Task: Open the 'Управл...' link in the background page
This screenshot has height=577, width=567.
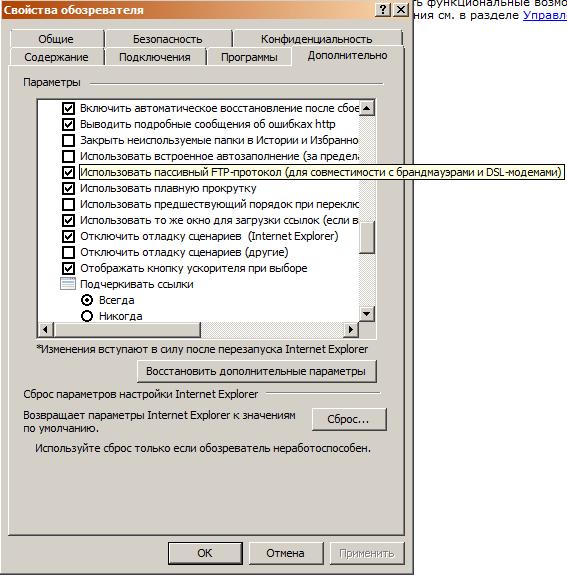Action: (x=545, y=15)
